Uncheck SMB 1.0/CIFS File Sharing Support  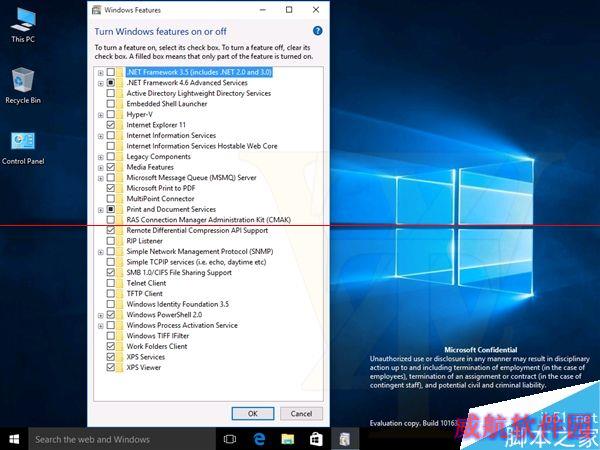tap(111, 272)
